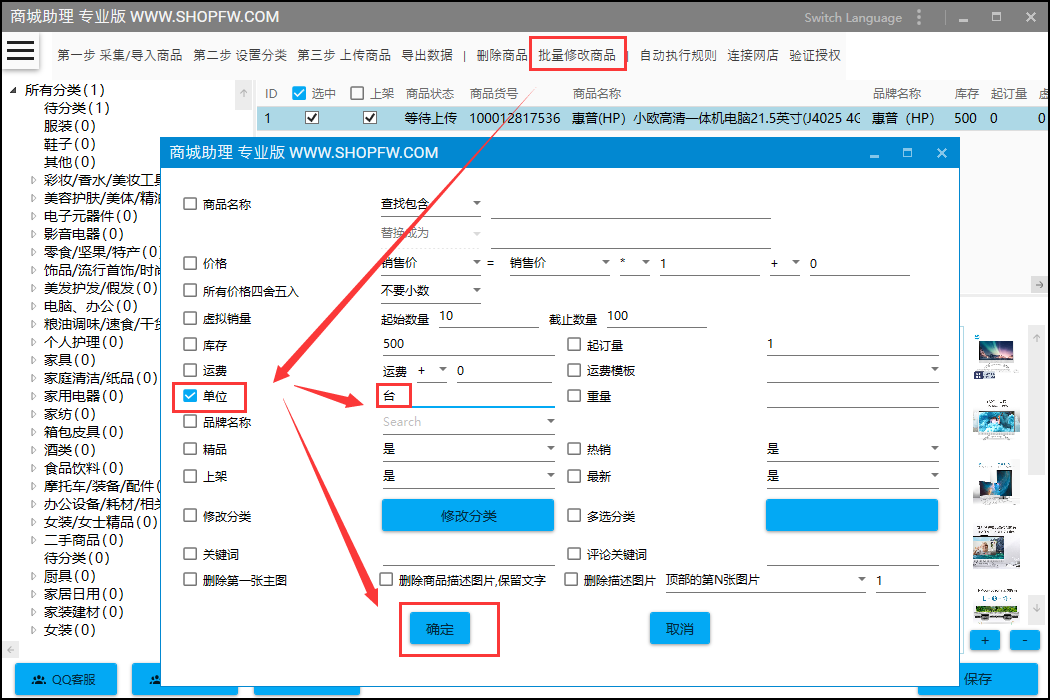Image resolution: width=1050 pixels, height=700 pixels.
Task: Click the thumbnail list scroll-up arrow
Action: pos(1036,338)
